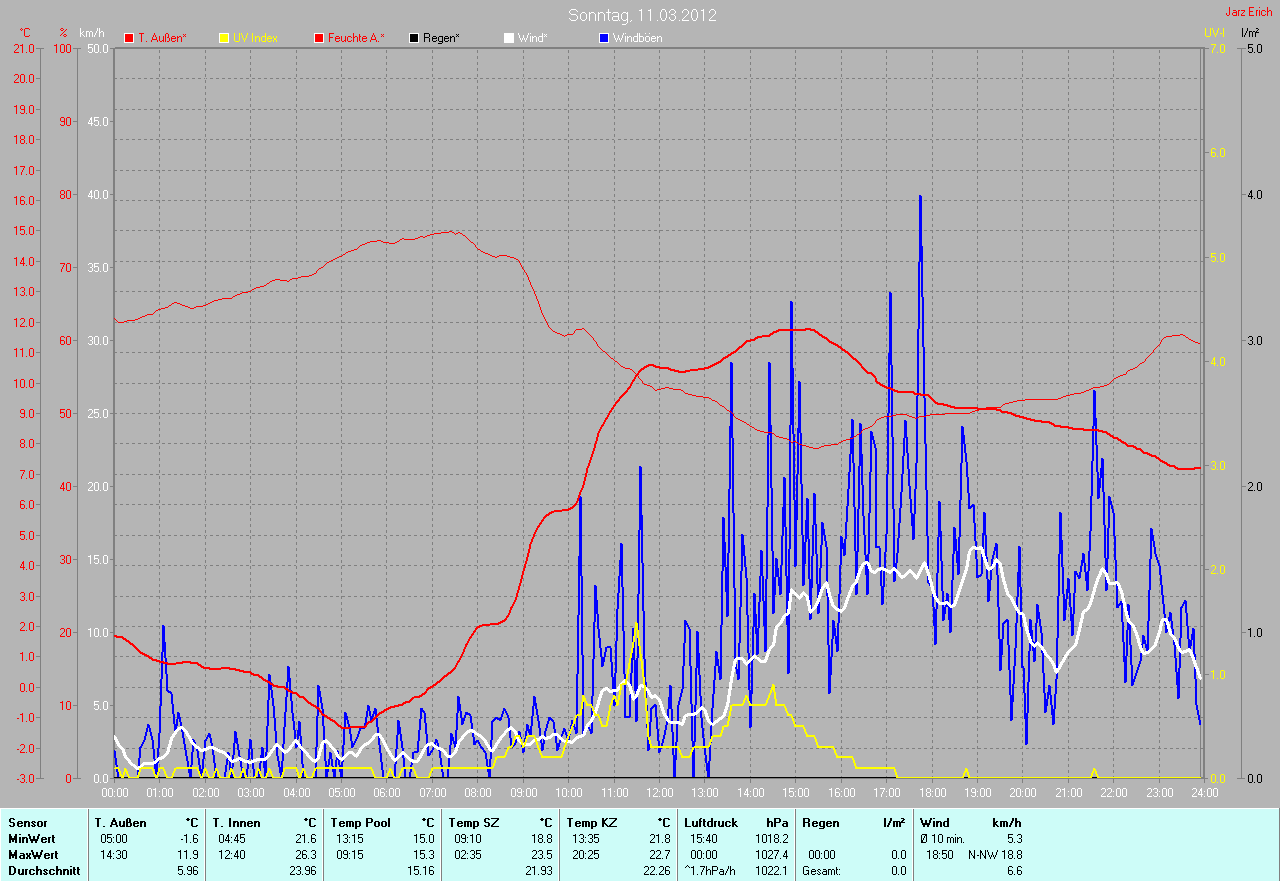Image resolution: width=1280 pixels, height=881 pixels.
Task: Click the black Regen legend swatch
Action: (x=414, y=38)
